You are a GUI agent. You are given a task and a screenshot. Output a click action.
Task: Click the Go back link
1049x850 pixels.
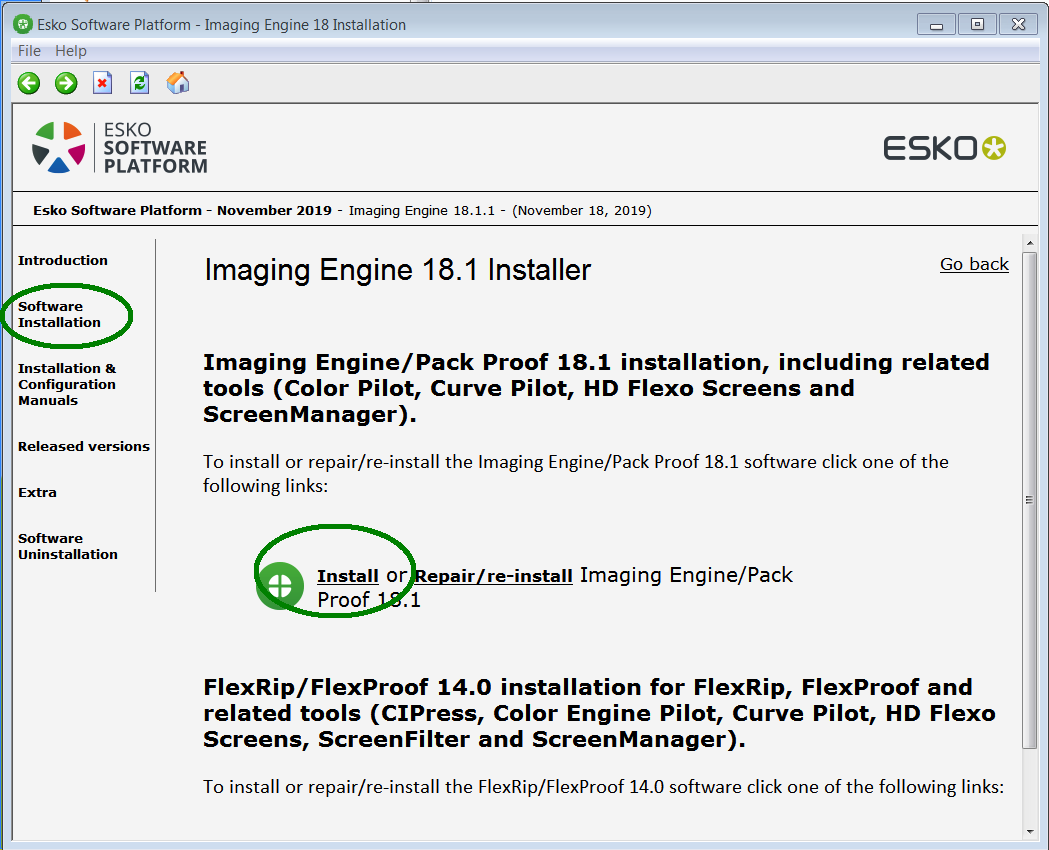tap(973, 264)
